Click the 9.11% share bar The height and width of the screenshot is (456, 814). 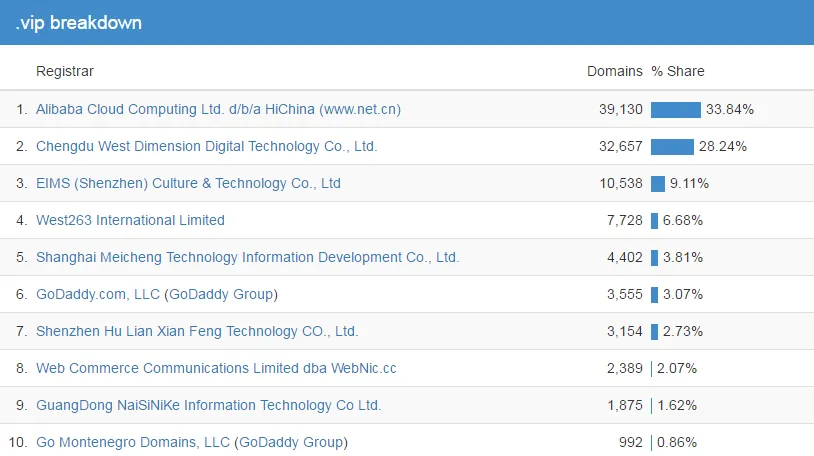click(x=658, y=183)
